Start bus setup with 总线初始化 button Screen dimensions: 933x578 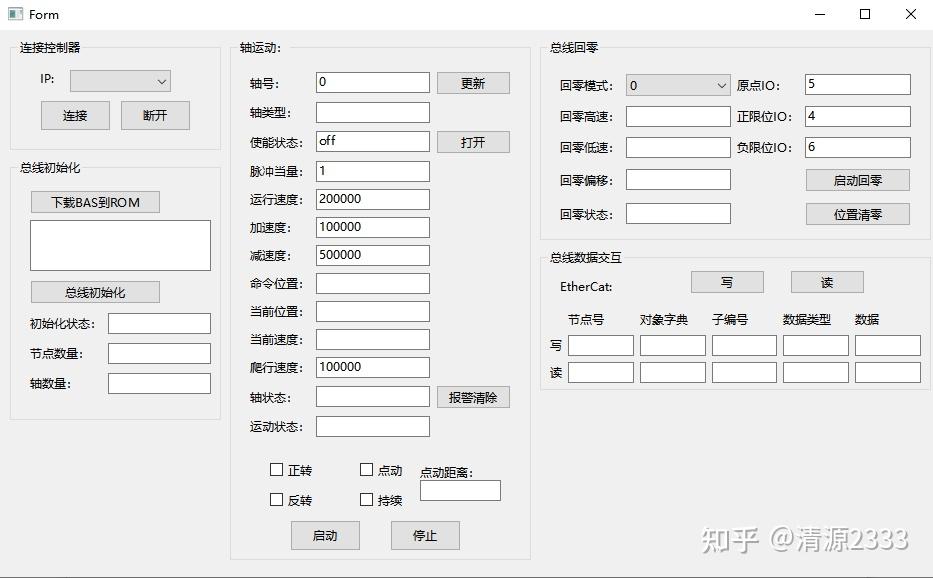tap(95, 291)
